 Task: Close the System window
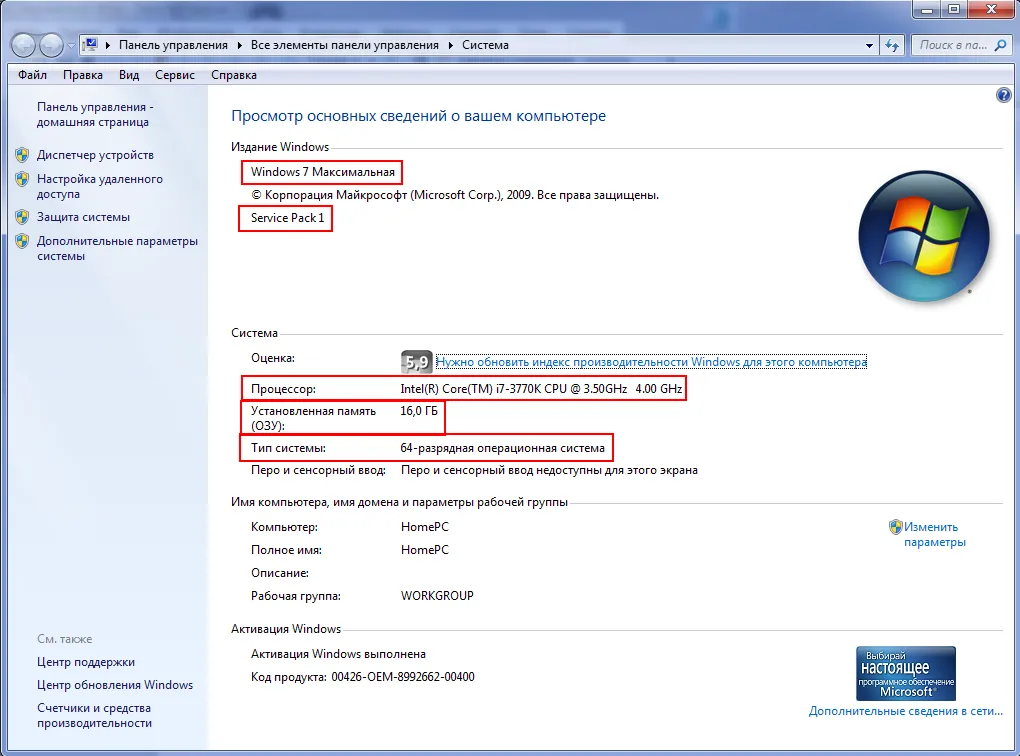point(991,9)
